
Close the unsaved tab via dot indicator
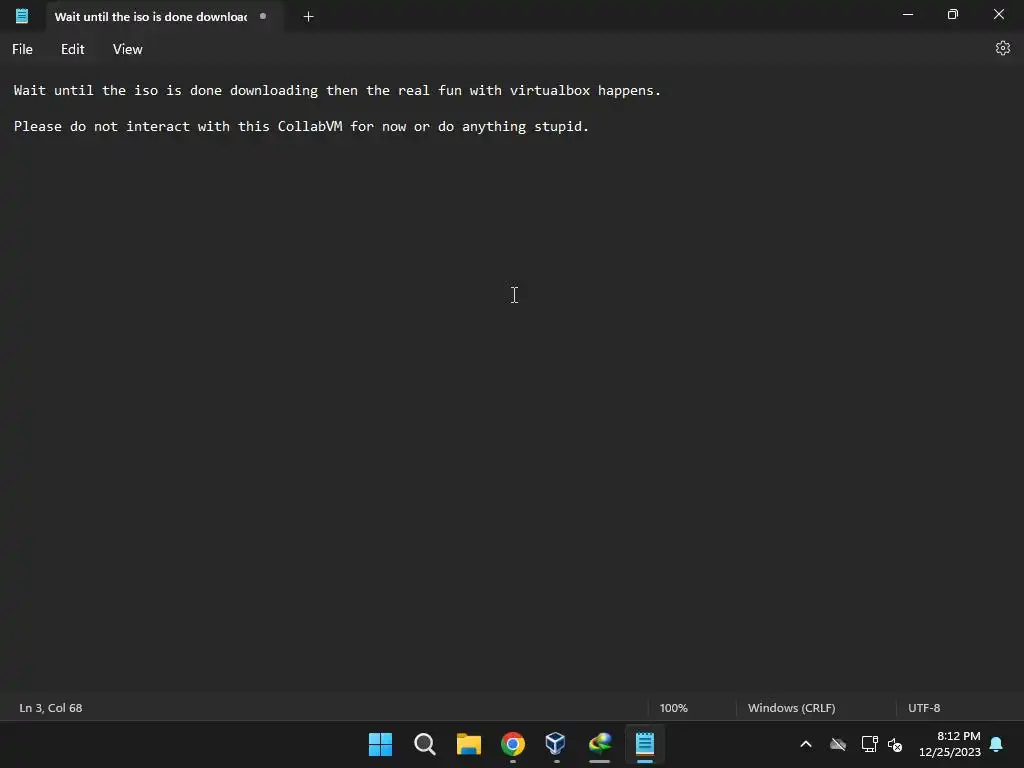(263, 16)
